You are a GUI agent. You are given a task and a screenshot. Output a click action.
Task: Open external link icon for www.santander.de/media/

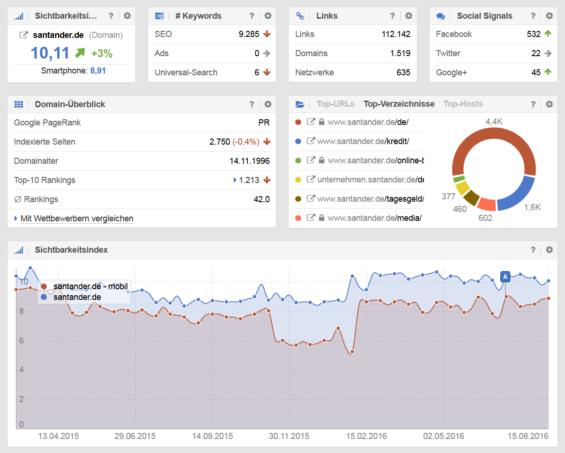coord(311,218)
